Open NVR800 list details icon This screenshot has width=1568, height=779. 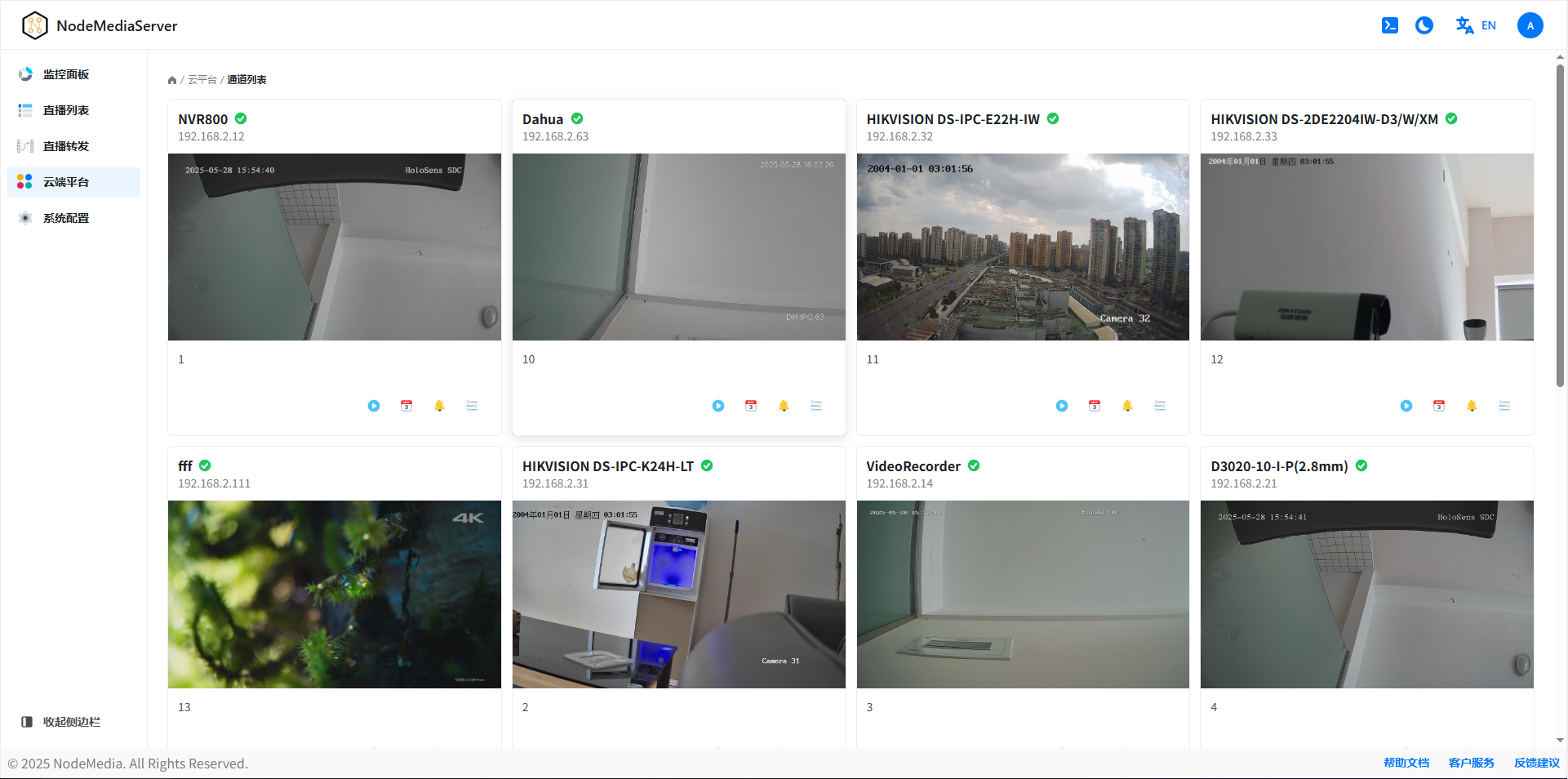coord(472,406)
